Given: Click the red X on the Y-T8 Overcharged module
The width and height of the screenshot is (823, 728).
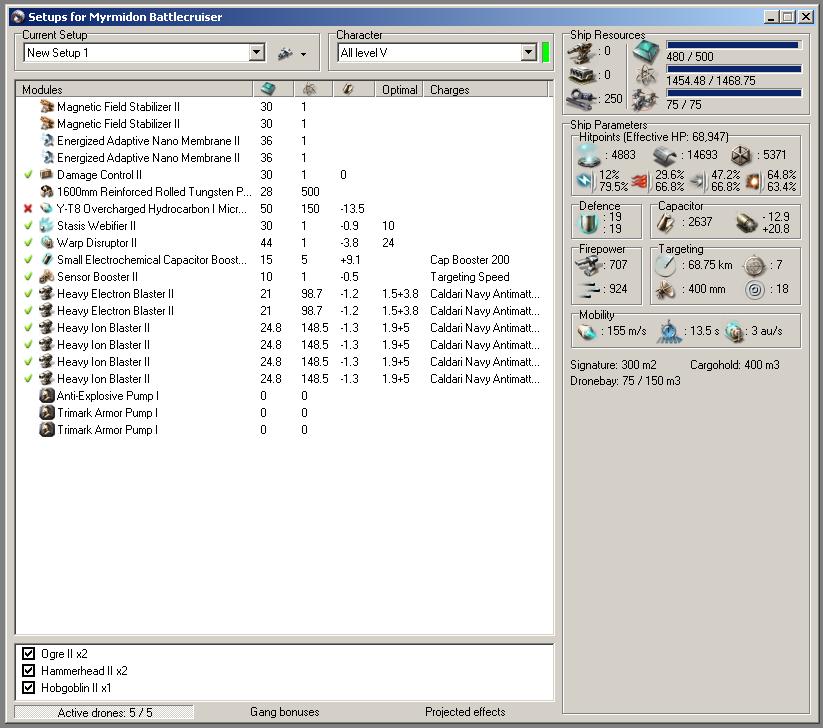Looking at the screenshot, I should click(x=28, y=209).
